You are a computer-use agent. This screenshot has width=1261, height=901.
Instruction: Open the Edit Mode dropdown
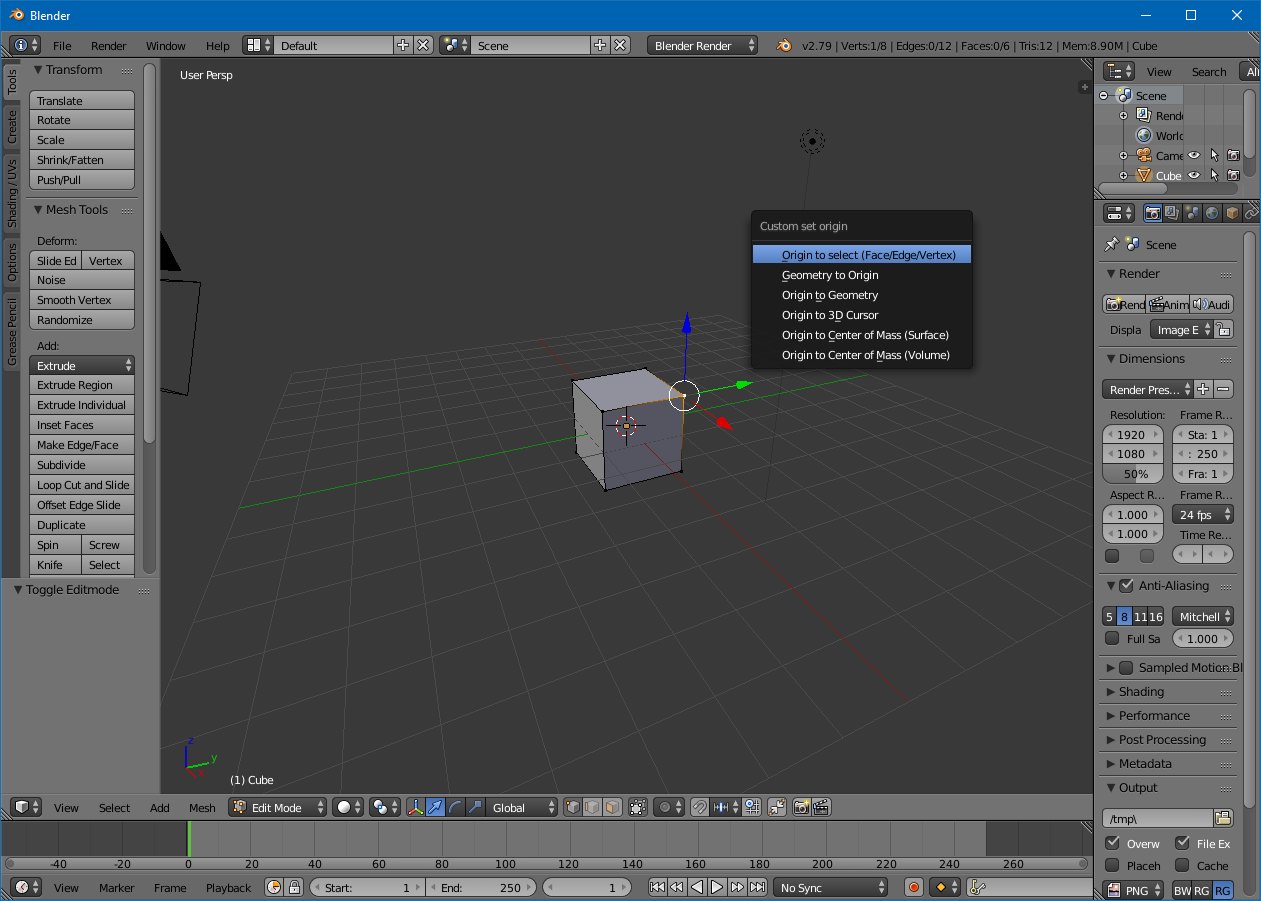click(278, 807)
